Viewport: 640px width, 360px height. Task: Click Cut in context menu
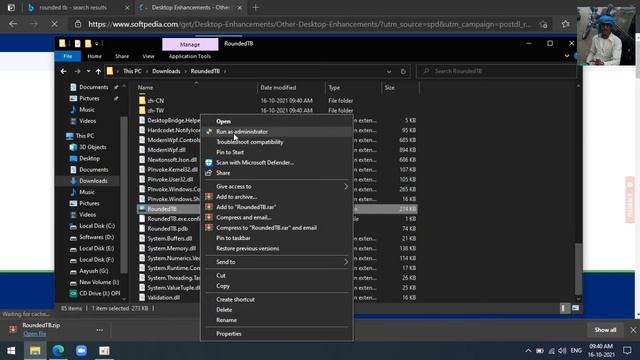pos(220,276)
